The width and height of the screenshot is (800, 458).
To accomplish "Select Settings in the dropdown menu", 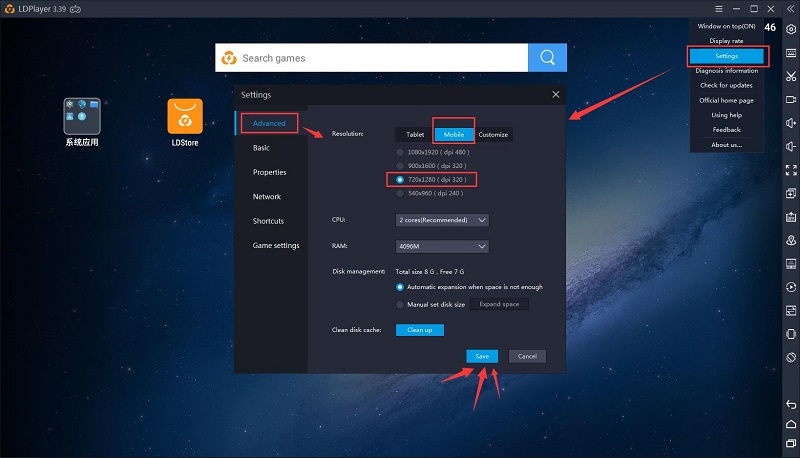I will pos(727,56).
